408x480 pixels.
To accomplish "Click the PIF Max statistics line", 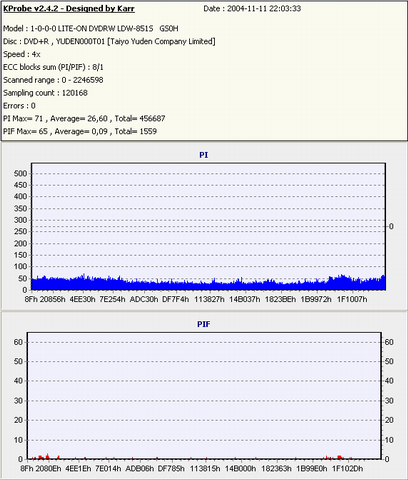I will tap(80, 131).
